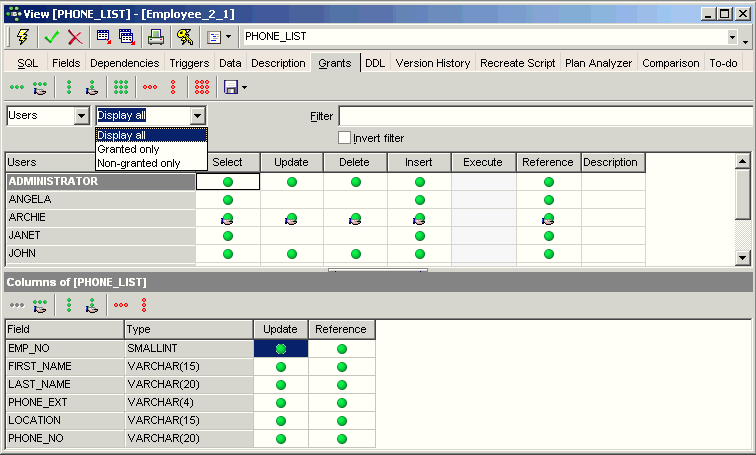Open the toolbar overflow arrow at the far right

745,42
